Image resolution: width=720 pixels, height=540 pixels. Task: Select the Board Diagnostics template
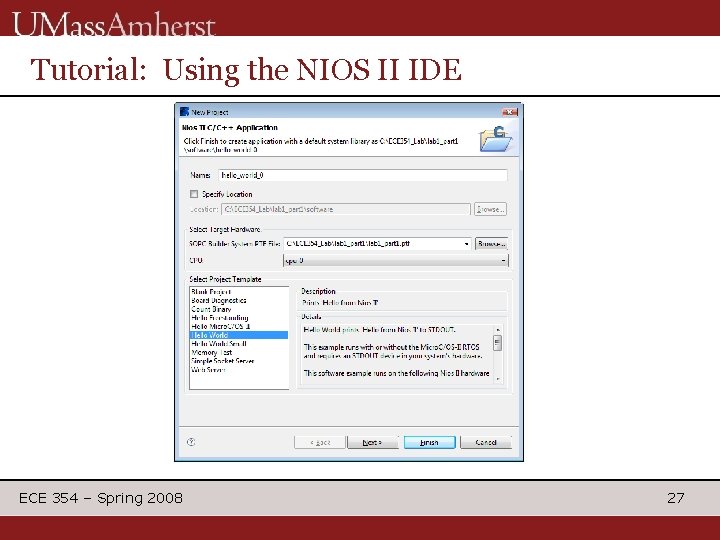click(x=239, y=300)
